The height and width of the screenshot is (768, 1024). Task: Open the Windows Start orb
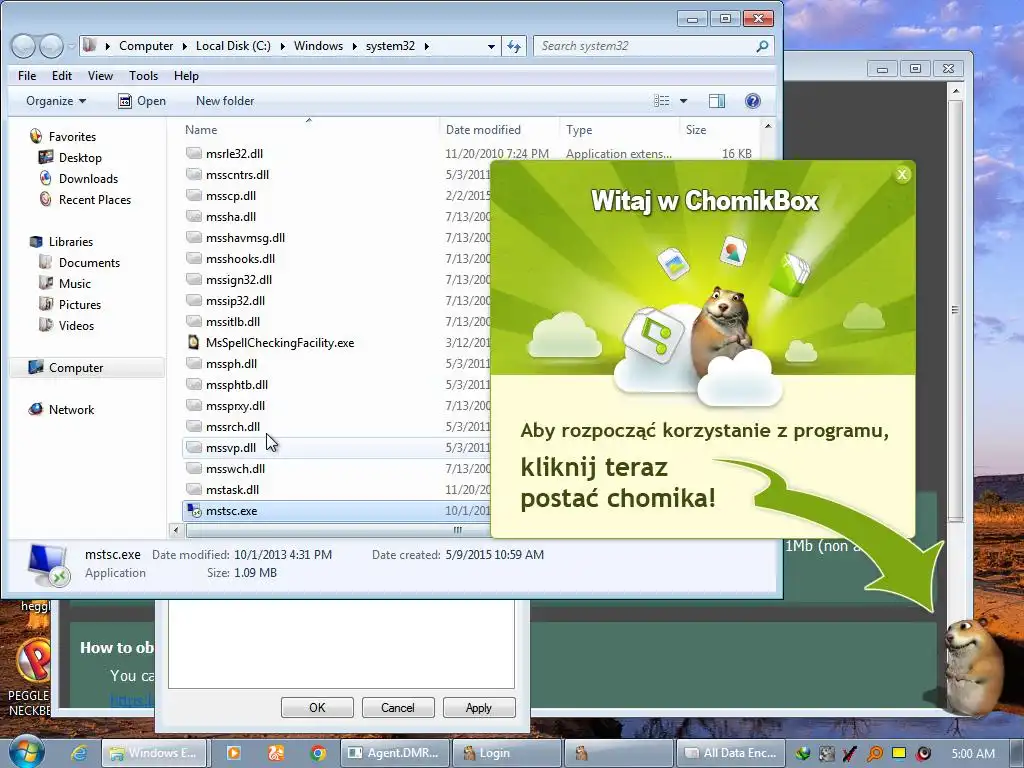coord(25,752)
